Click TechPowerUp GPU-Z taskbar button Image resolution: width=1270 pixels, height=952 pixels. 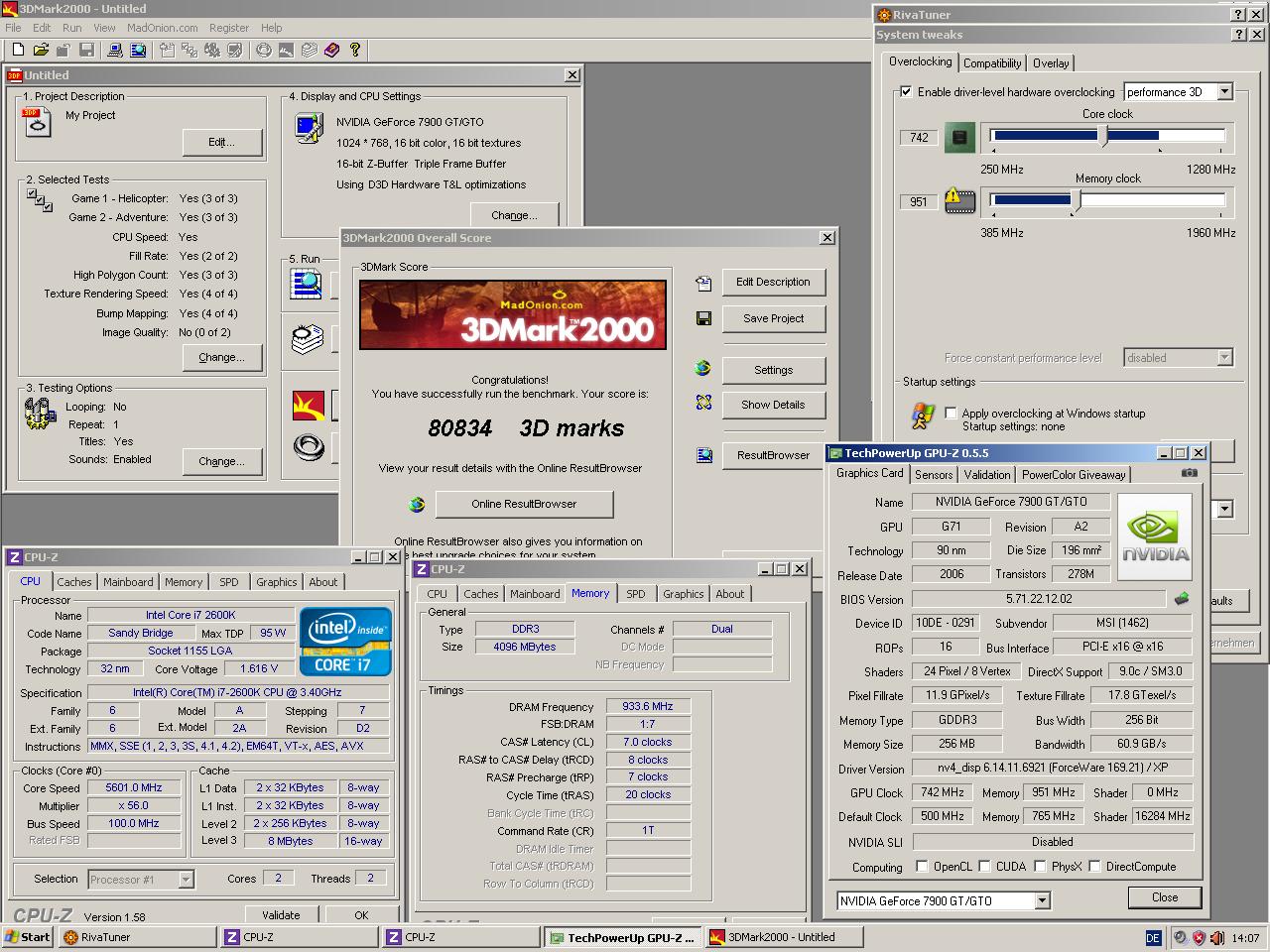coord(622,937)
